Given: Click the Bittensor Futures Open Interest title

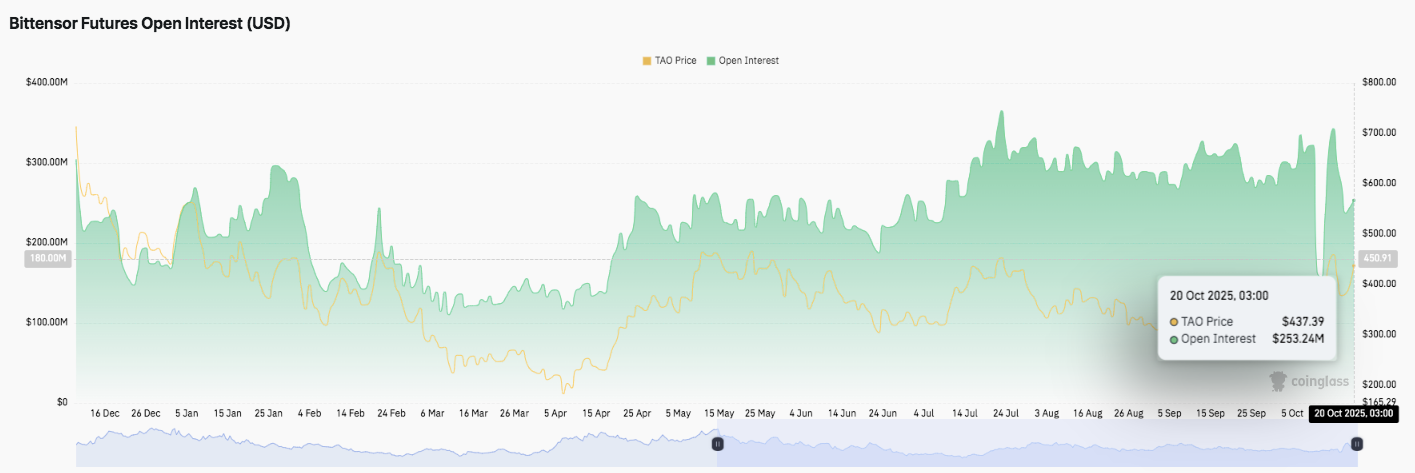Looking at the screenshot, I should [150, 23].
